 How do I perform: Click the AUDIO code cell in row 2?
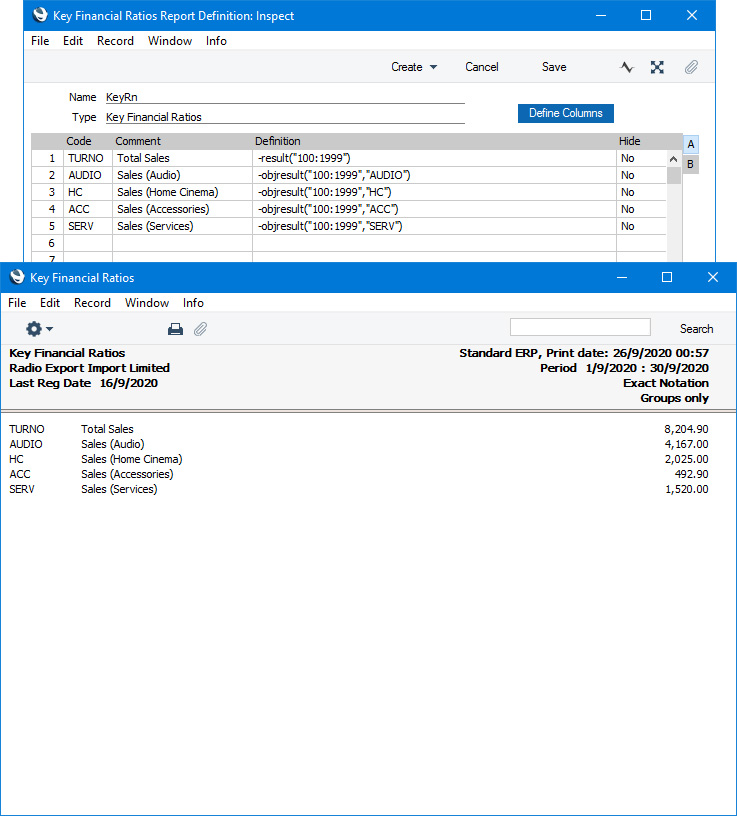coord(87,175)
